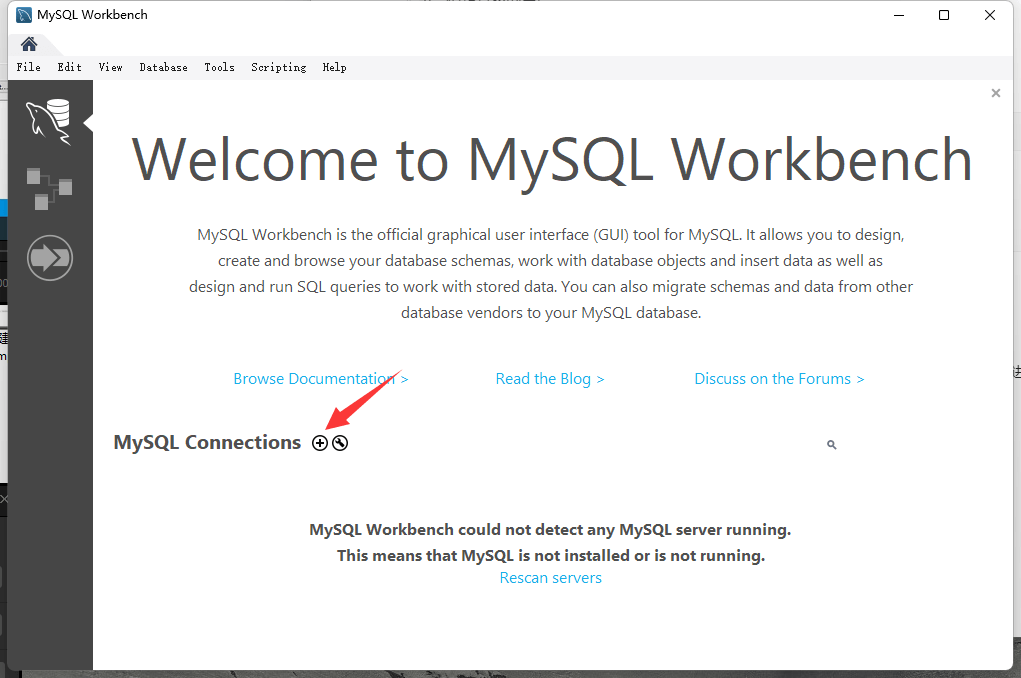The width and height of the screenshot is (1021, 678).
Task: Open the Models sidebar icon
Action: pos(49,189)
